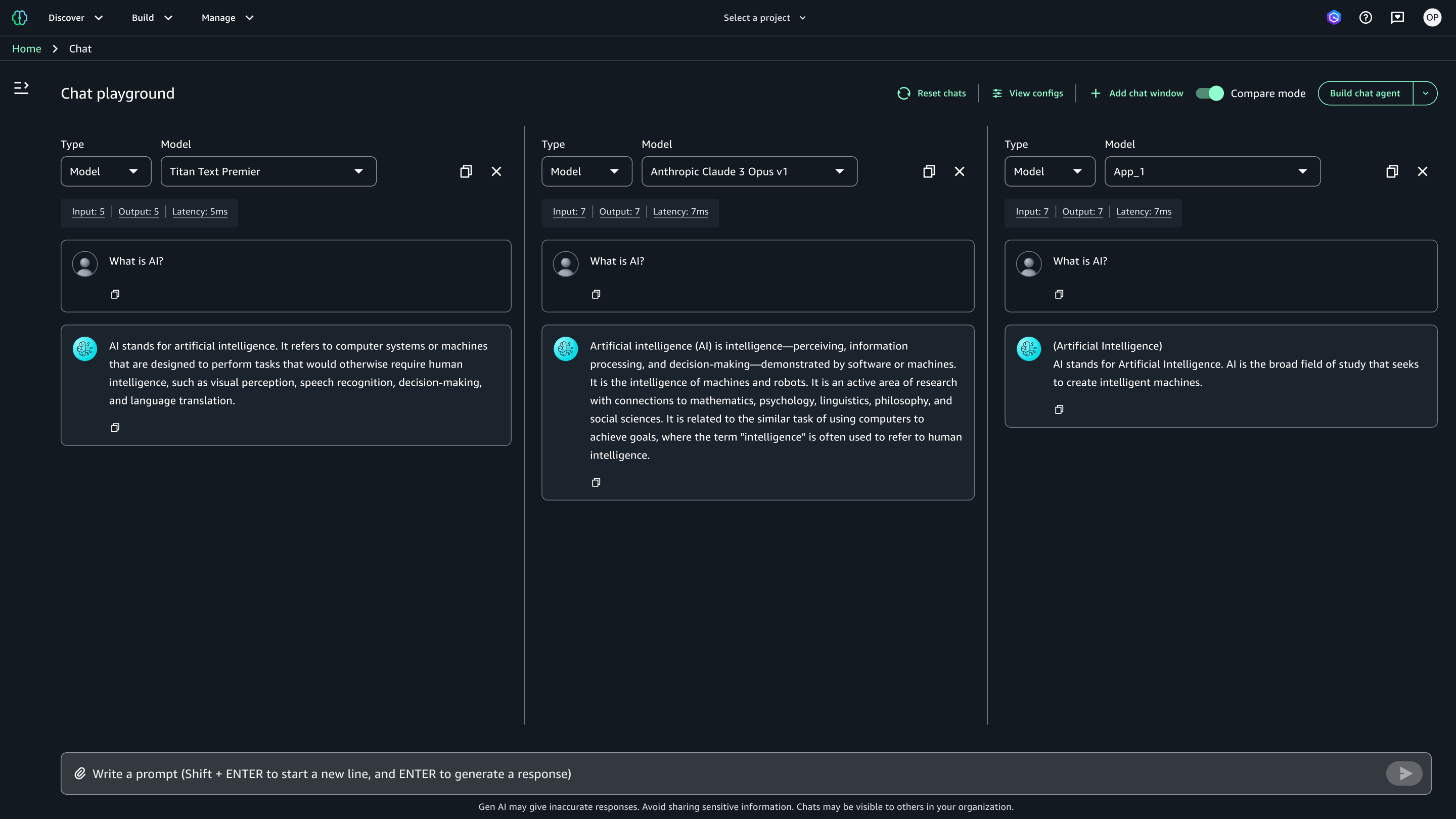The width and height of the screenshot is (1456, 819).
Task: Disable Compare mode
Action: (x=1210, y=93)
